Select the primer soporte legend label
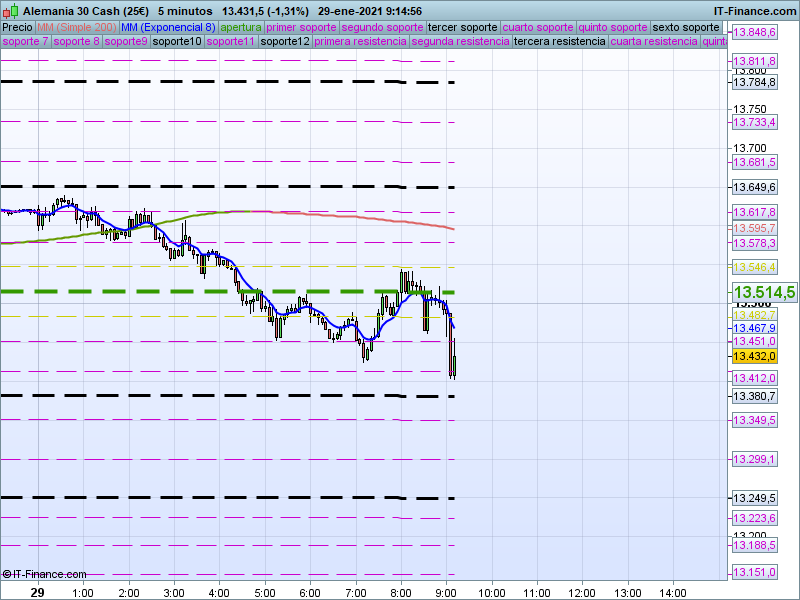800x600 pixels. 302,27
